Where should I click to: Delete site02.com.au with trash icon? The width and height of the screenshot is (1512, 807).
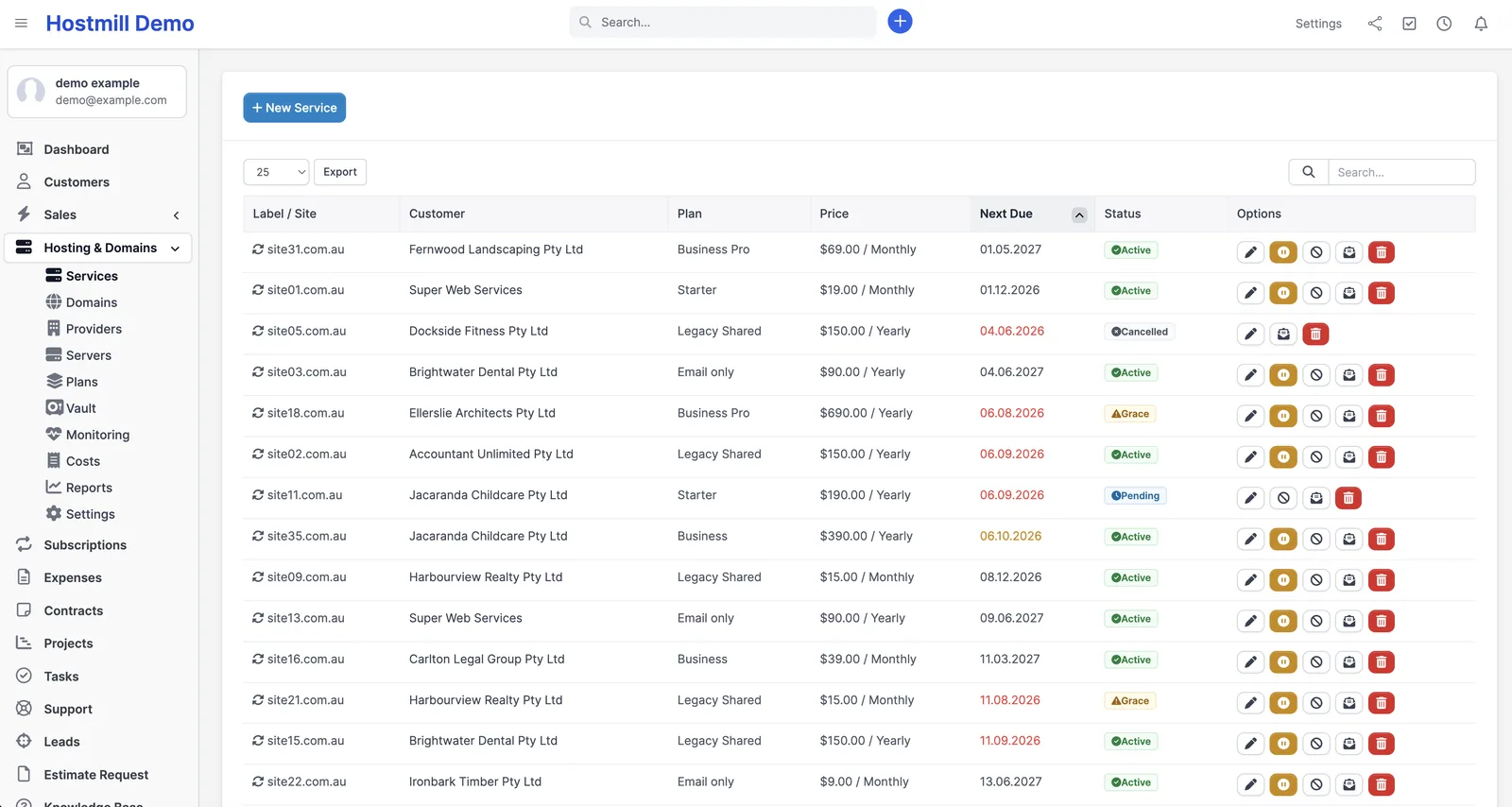coord(1382,457)
